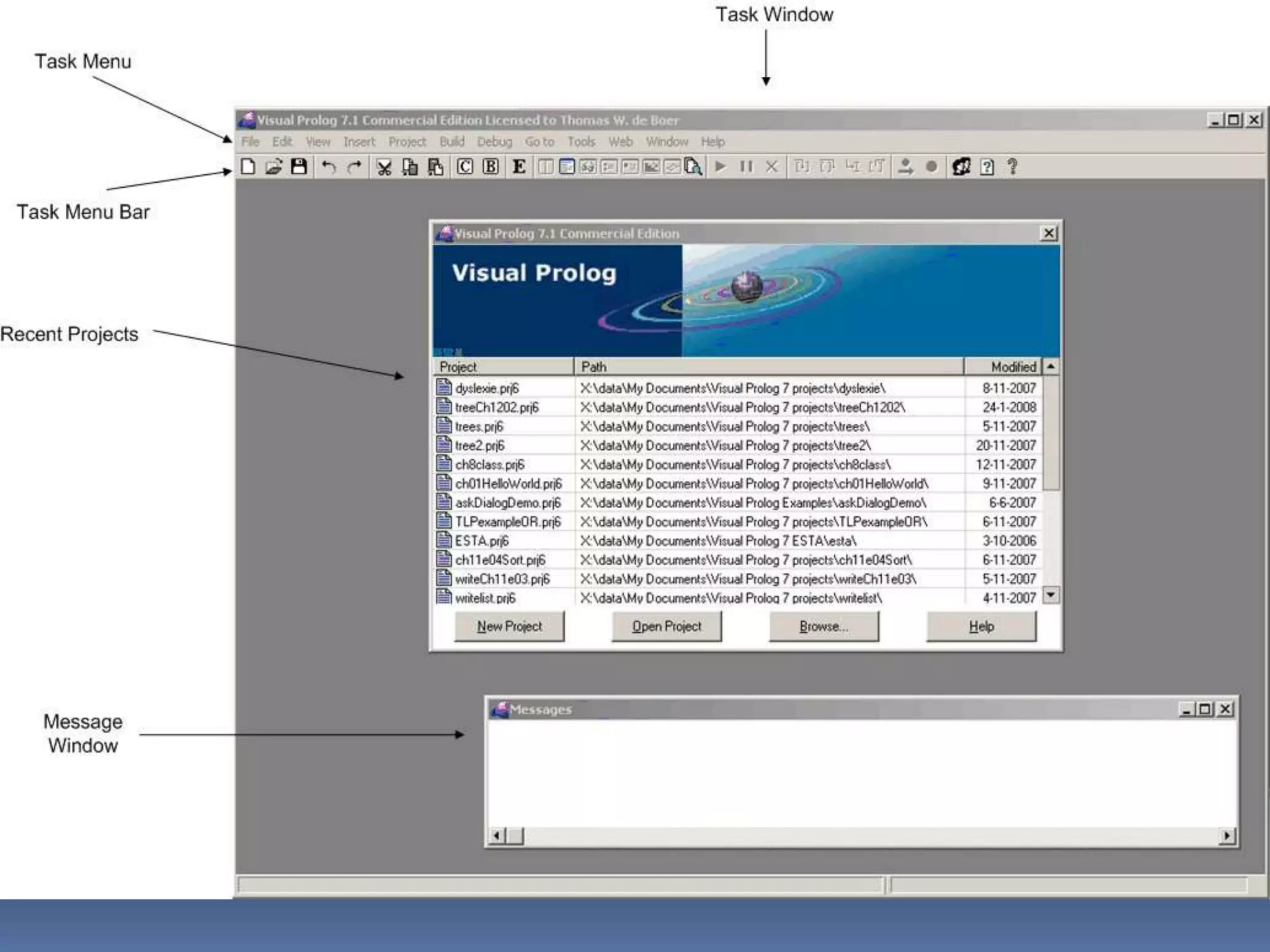Image resolution: width=1270 pixels, height=952 pixels.
Task: Click the Compile 'C' toolbar icon
Action: coord(465,167)
